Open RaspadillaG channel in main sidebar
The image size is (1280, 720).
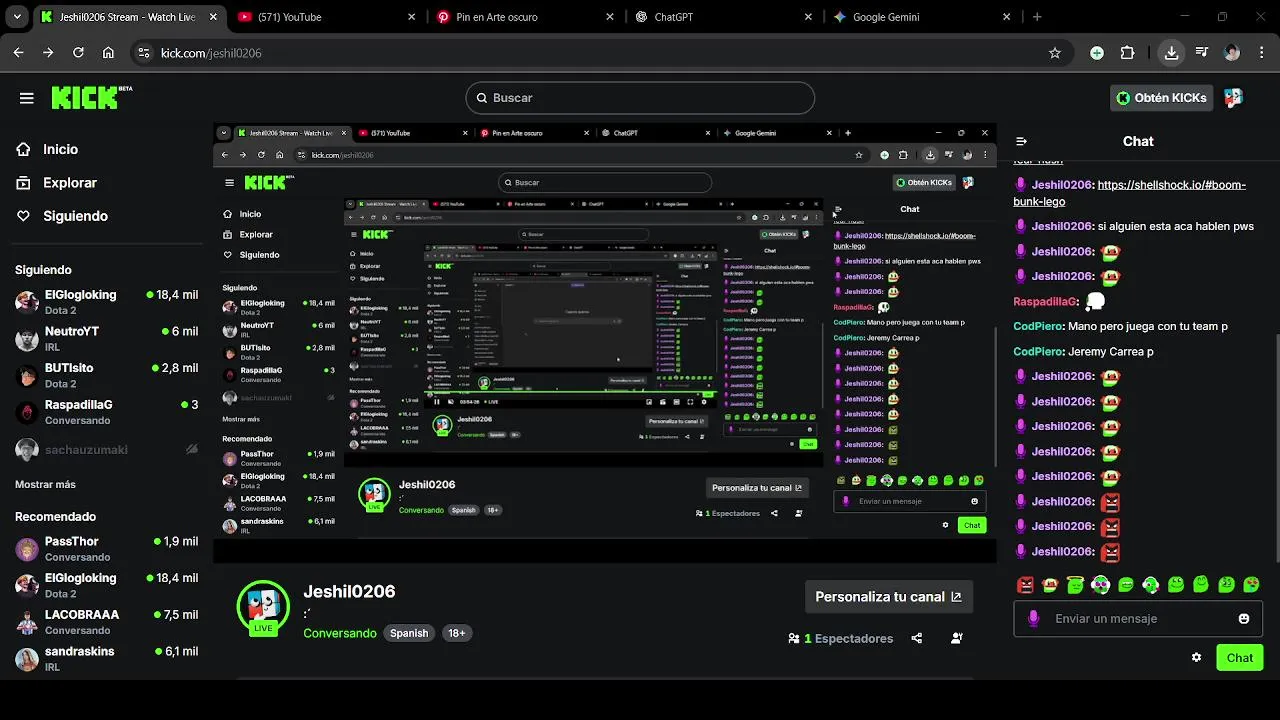pyautogui.click(x=106, y=412)
